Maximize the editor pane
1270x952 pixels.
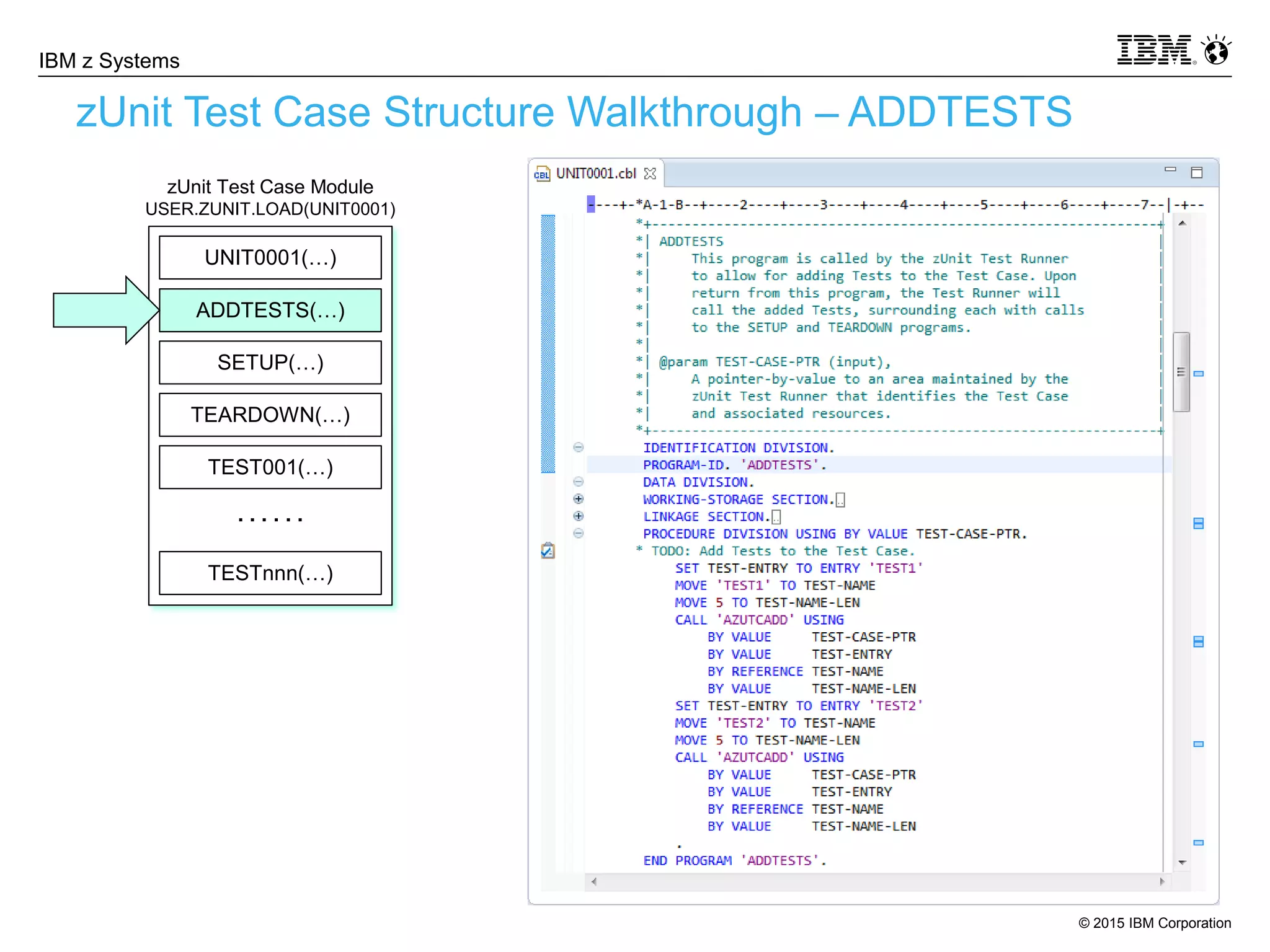coord(1197,172)
